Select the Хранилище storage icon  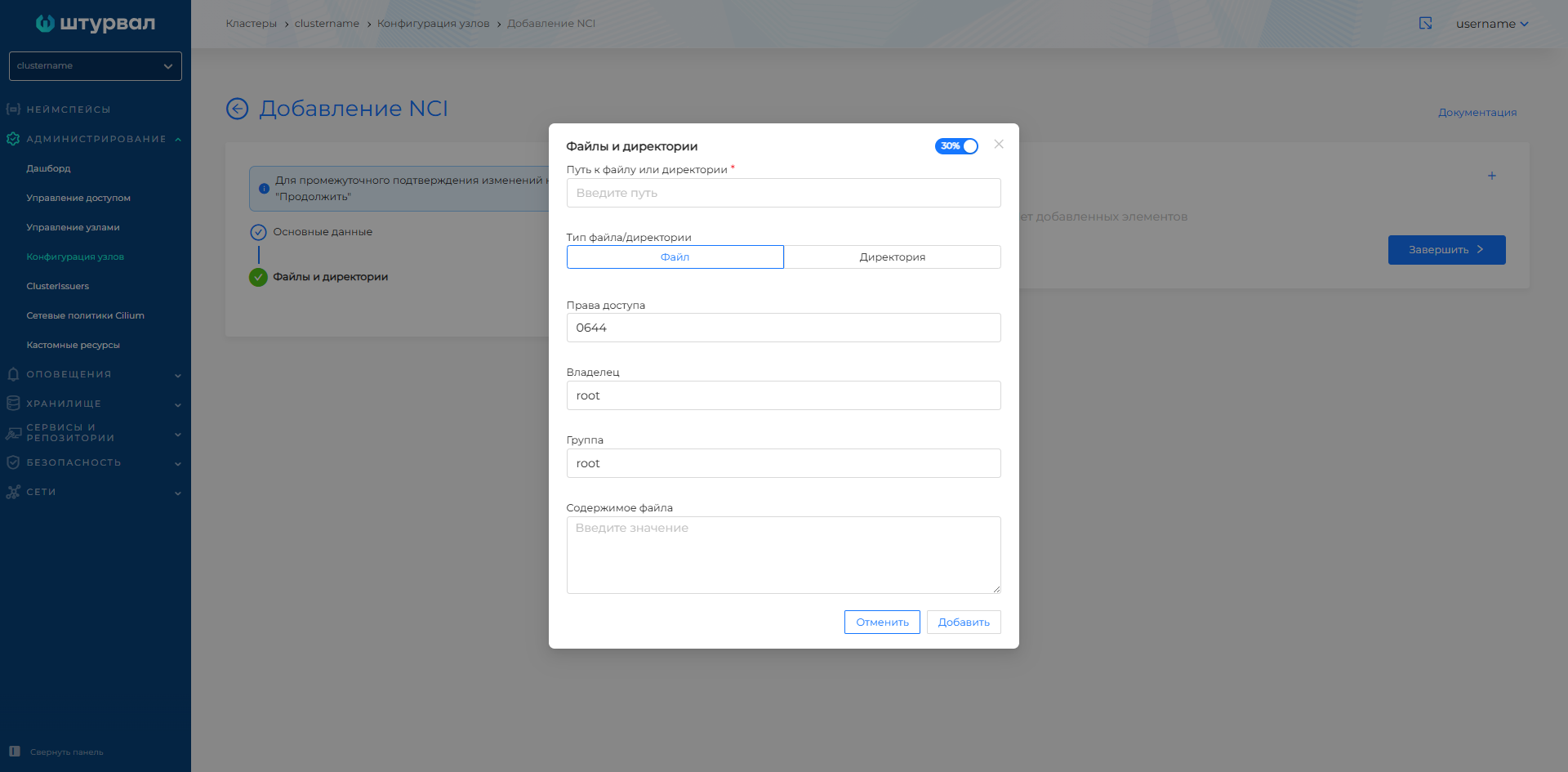point(13,404)
